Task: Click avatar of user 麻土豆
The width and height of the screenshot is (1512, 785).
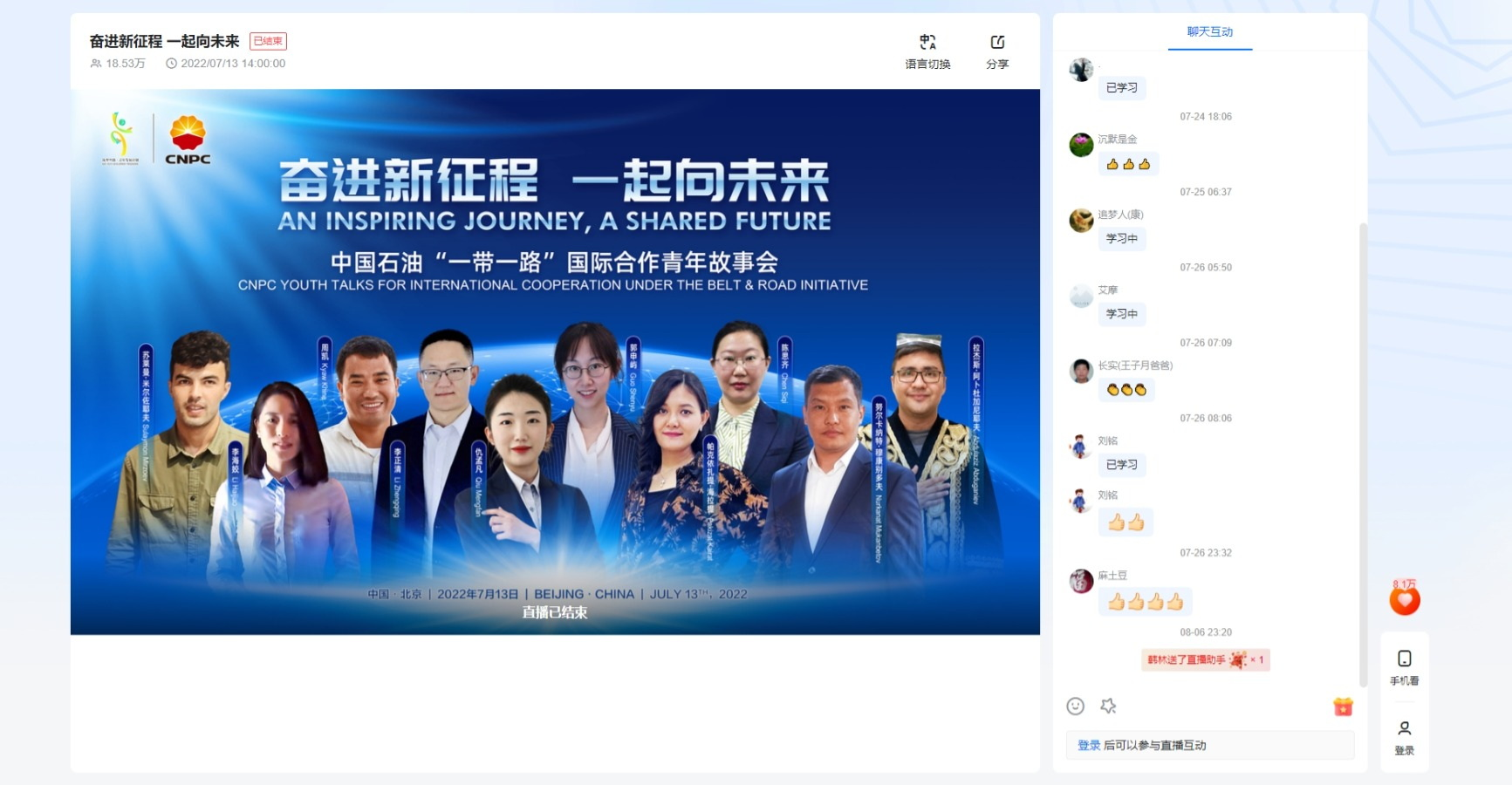Action: click(1082, 581)
